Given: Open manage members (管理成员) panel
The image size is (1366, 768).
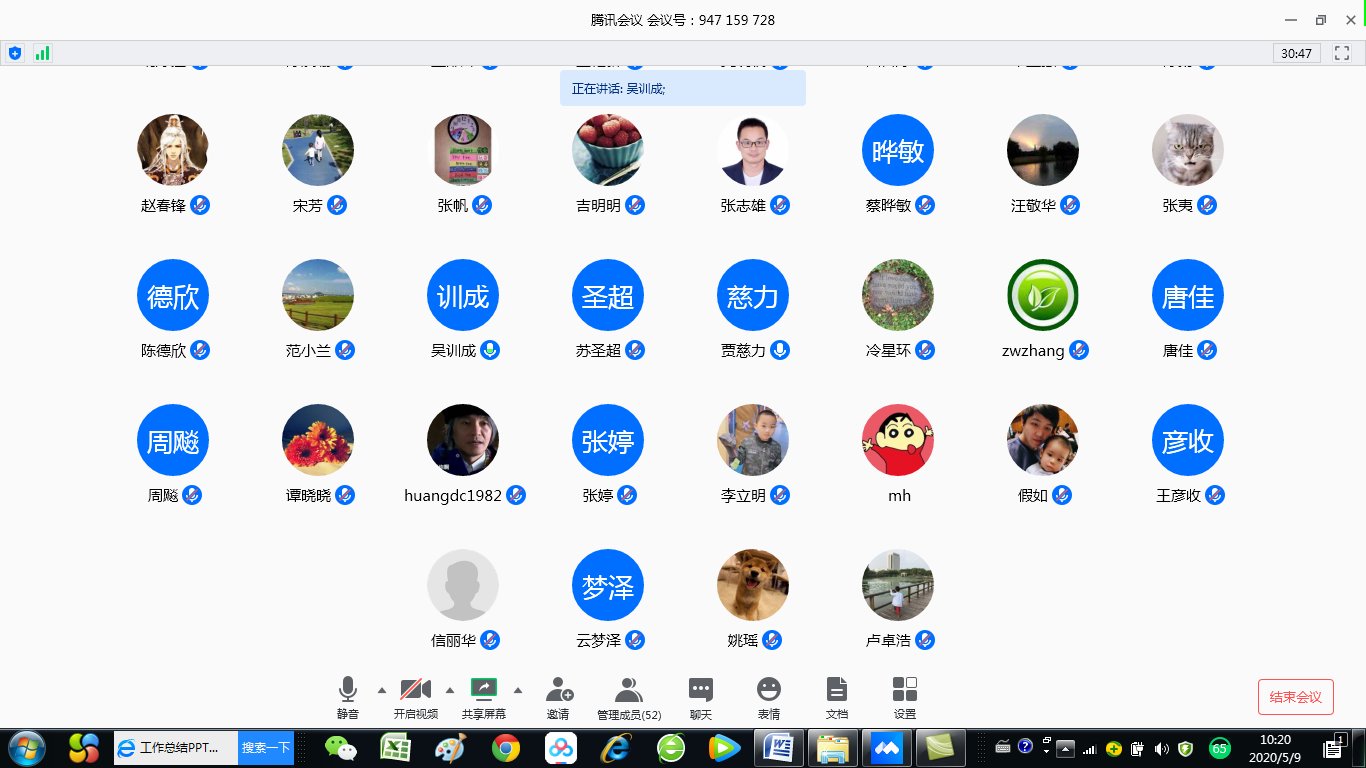Looking at the screenshot, I should [x=628, y=690].
